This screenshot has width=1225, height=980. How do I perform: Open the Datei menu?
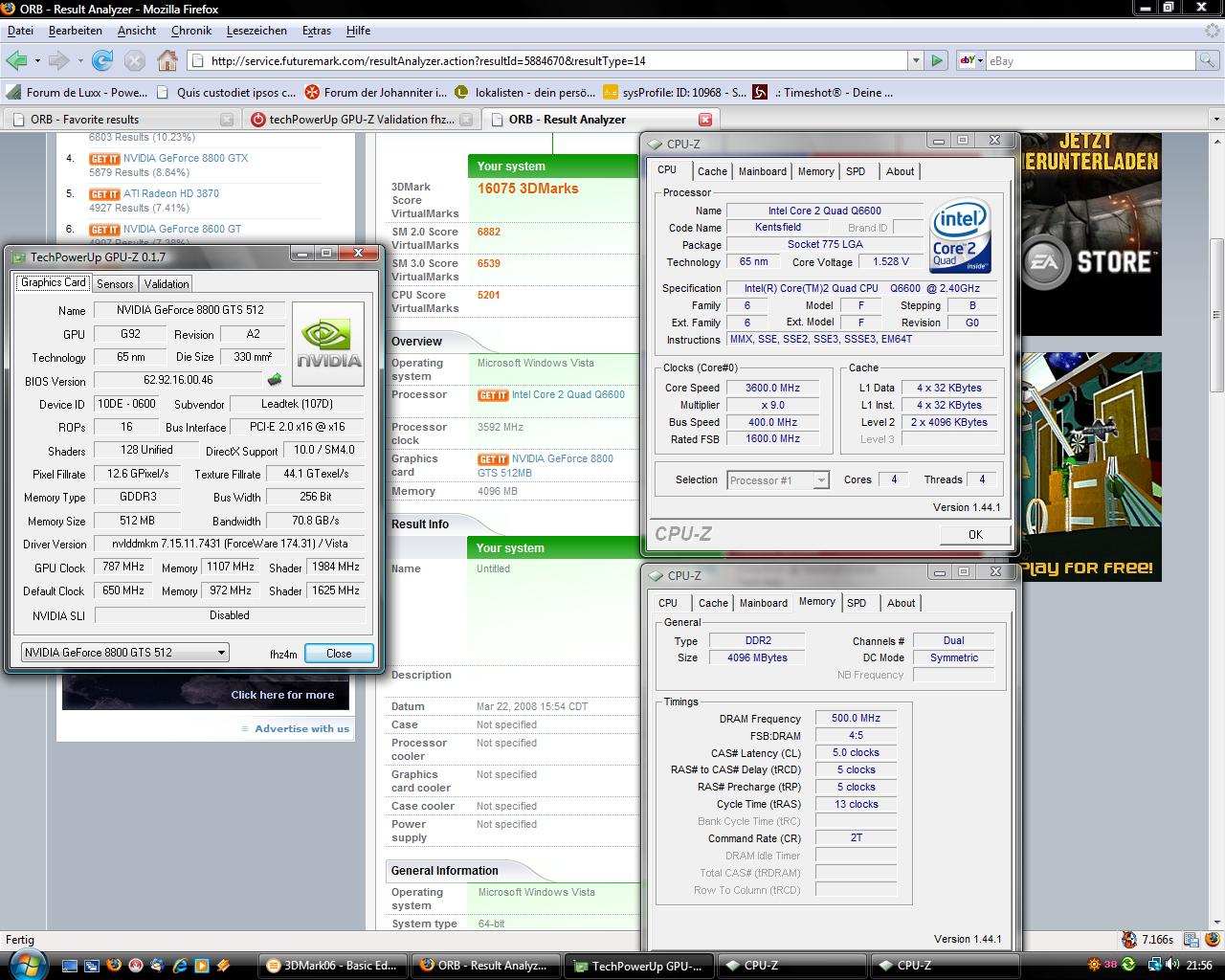point(20,31)
